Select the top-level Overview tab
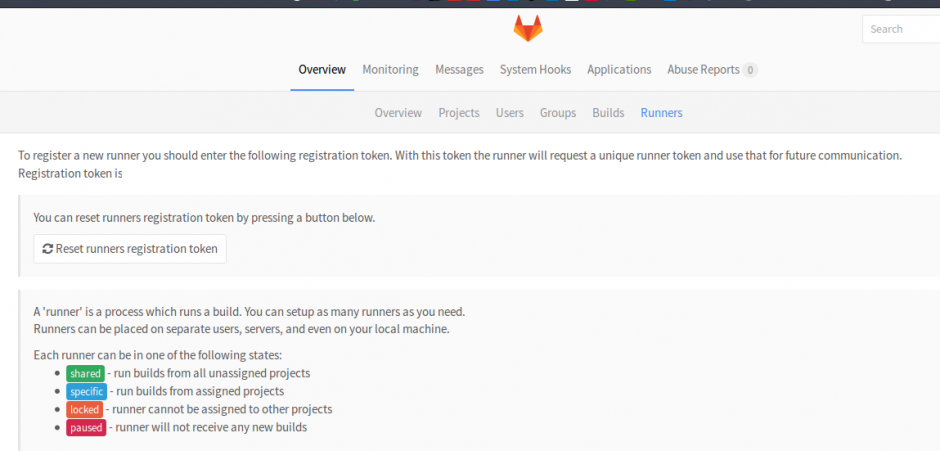Viewport: 940px width, 451px height. [x=322, y=70]
